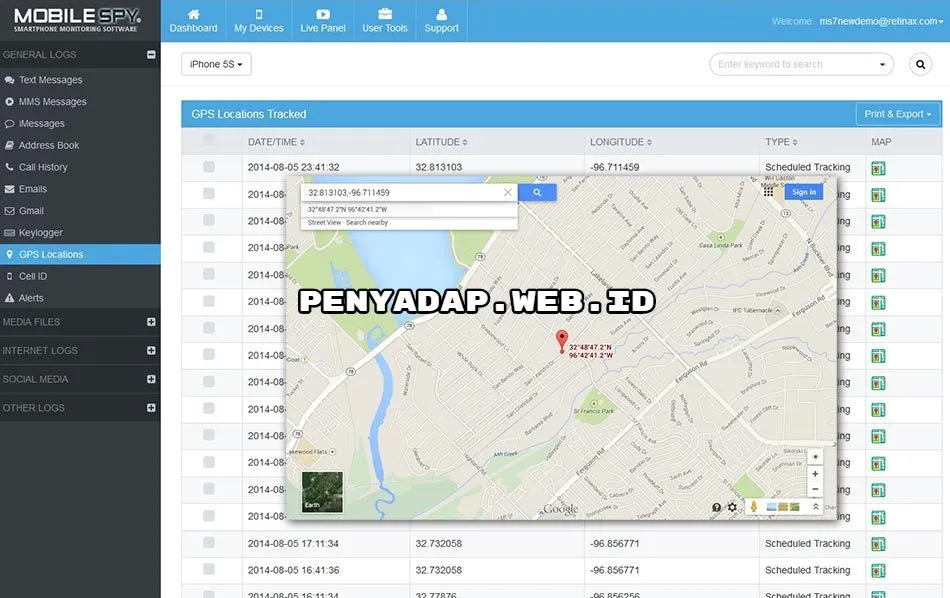Viewport: 950px width, 598px height.
Task: Open the User Tools tab
Action: (385, 21)
